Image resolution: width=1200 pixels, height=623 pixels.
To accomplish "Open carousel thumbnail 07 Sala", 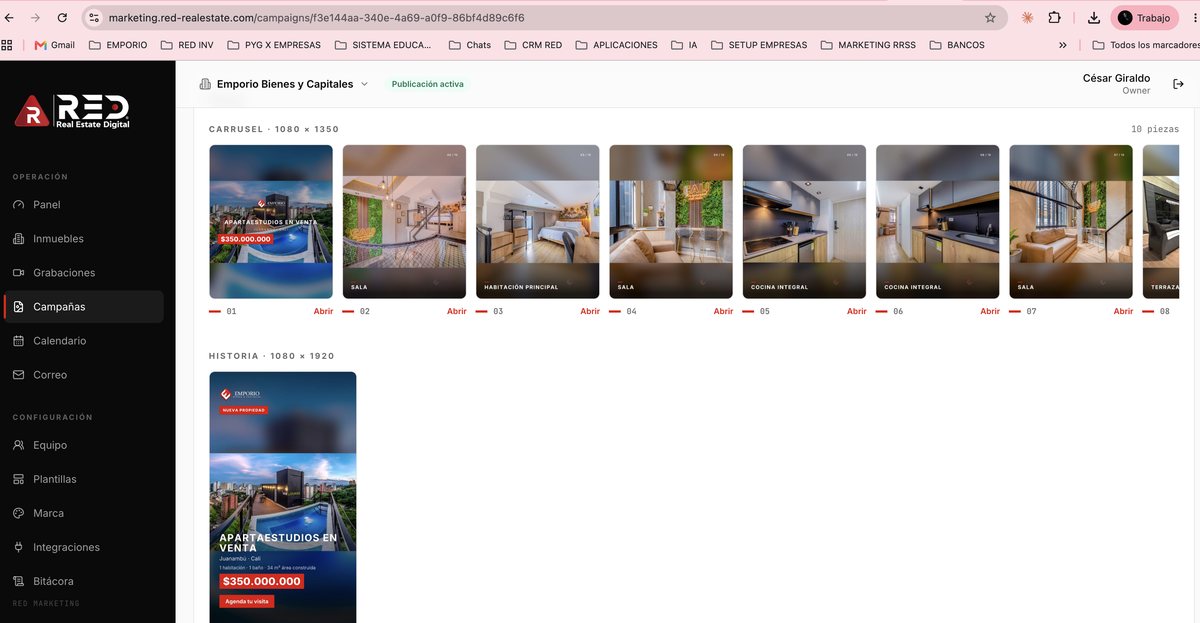I will [x=1071, y=221].
